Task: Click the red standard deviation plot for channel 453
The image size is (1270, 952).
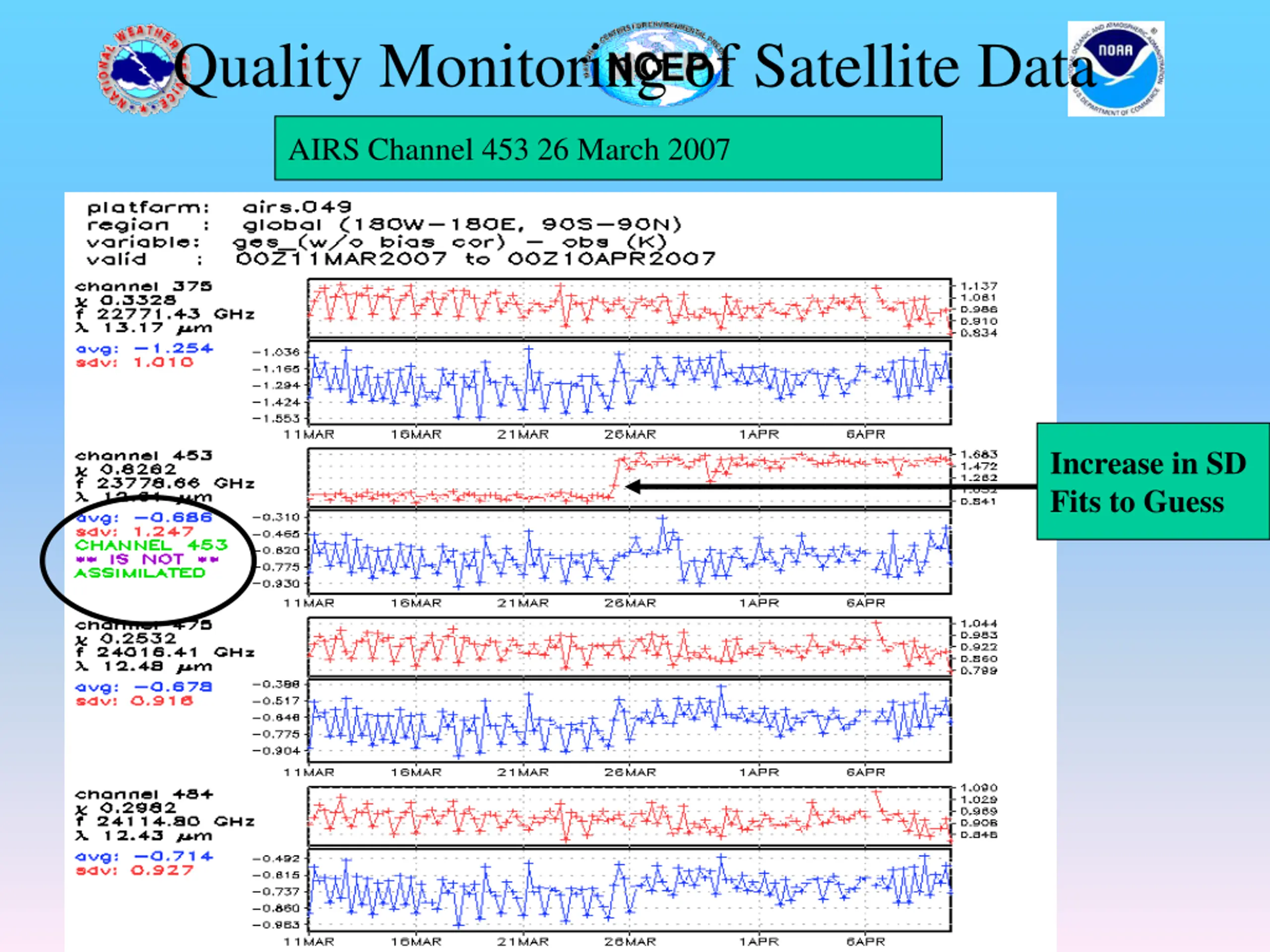Action: pyautogui.click(x=629, y=477)
